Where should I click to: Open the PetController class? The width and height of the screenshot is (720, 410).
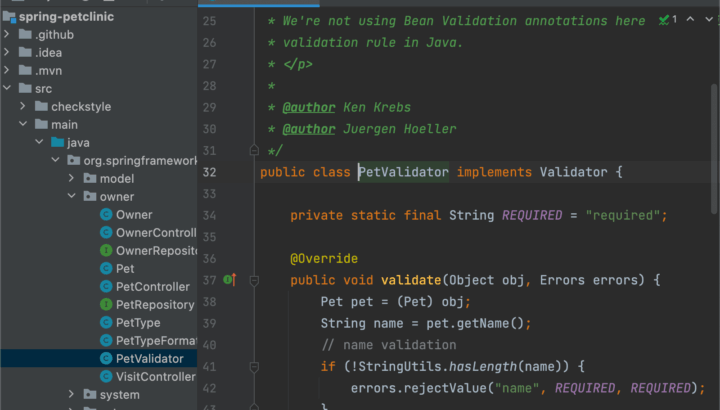[152, 286]
